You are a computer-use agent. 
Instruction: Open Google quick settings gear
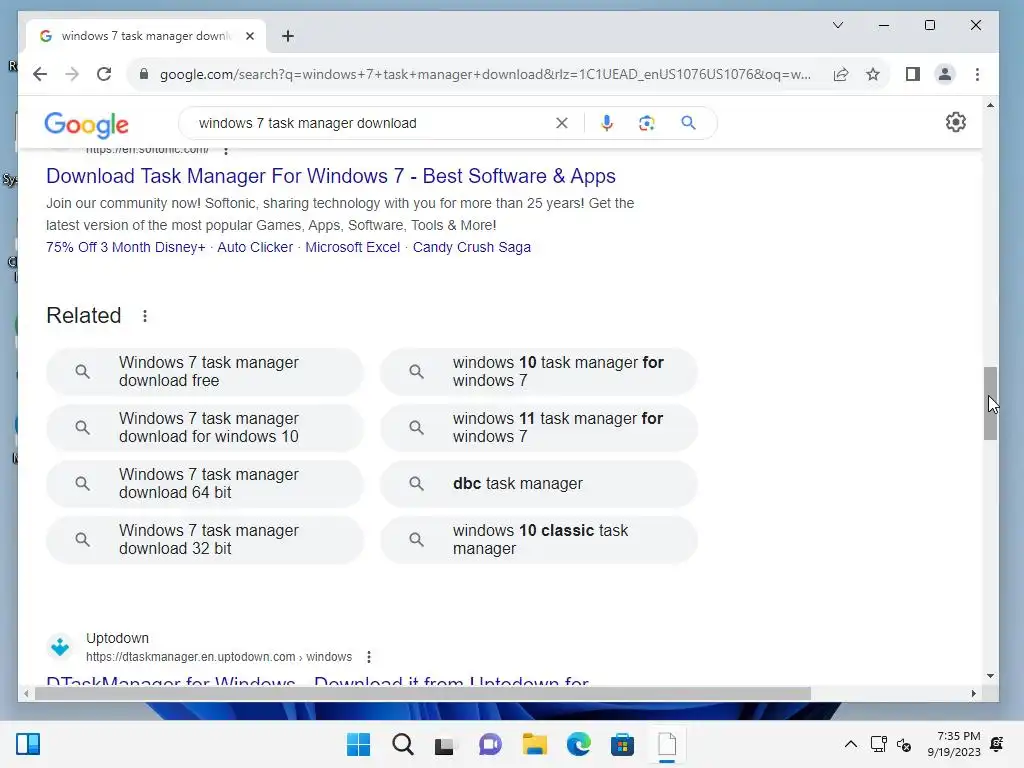click(x=955, y=122)
